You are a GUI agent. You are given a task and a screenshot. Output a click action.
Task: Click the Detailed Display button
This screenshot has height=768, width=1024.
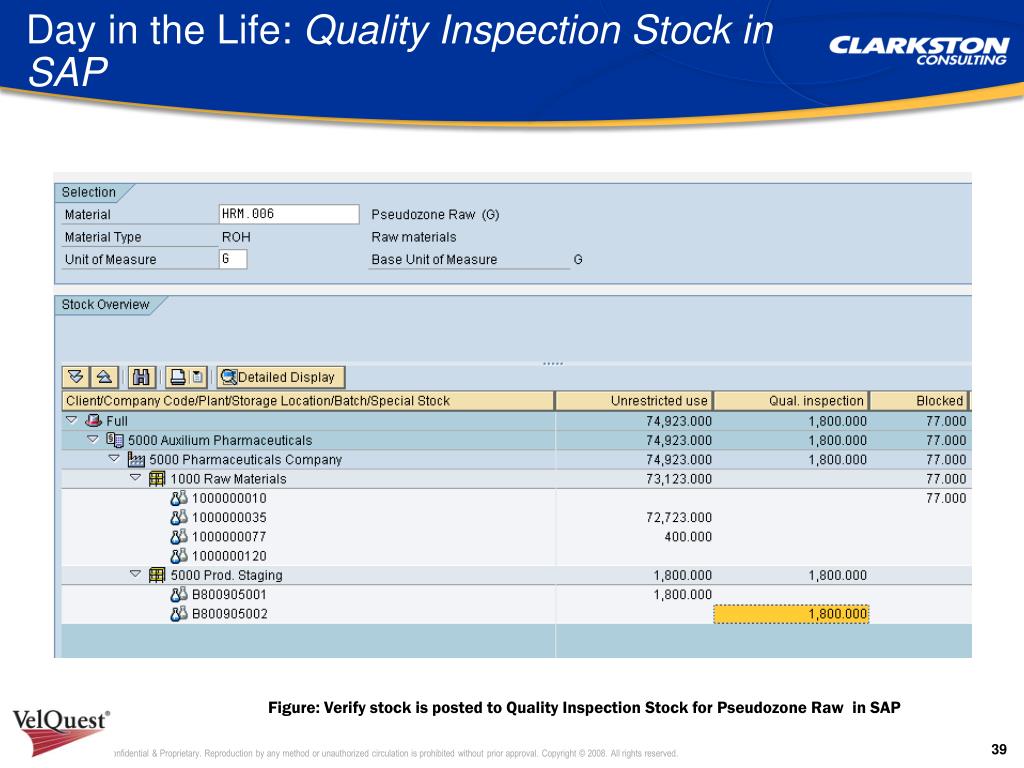tap(281, 377)
